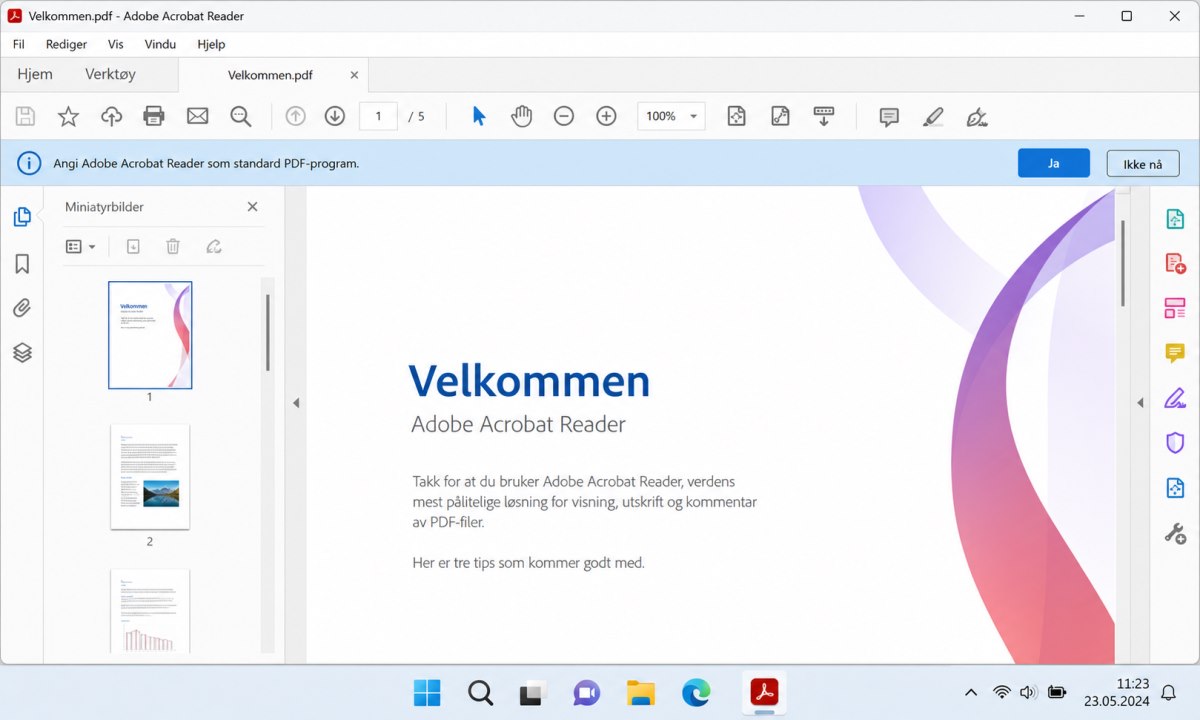Open thumbnail options dropdown menu
The height and width of the screenshot is (720, 1200).
coord(80,246)
